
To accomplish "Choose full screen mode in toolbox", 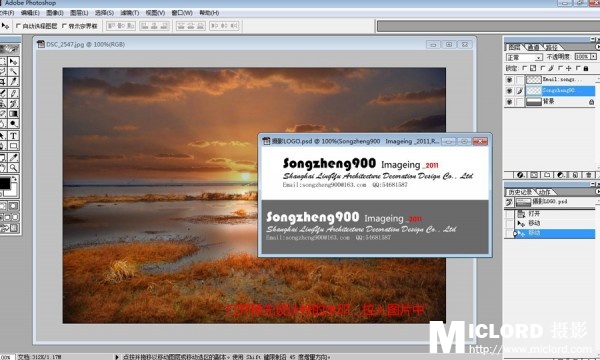I will tap(15, 217).
